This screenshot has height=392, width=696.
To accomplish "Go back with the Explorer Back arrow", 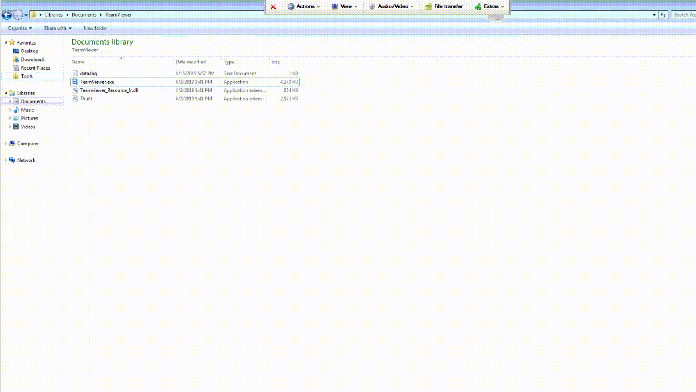I will (6, 15).
